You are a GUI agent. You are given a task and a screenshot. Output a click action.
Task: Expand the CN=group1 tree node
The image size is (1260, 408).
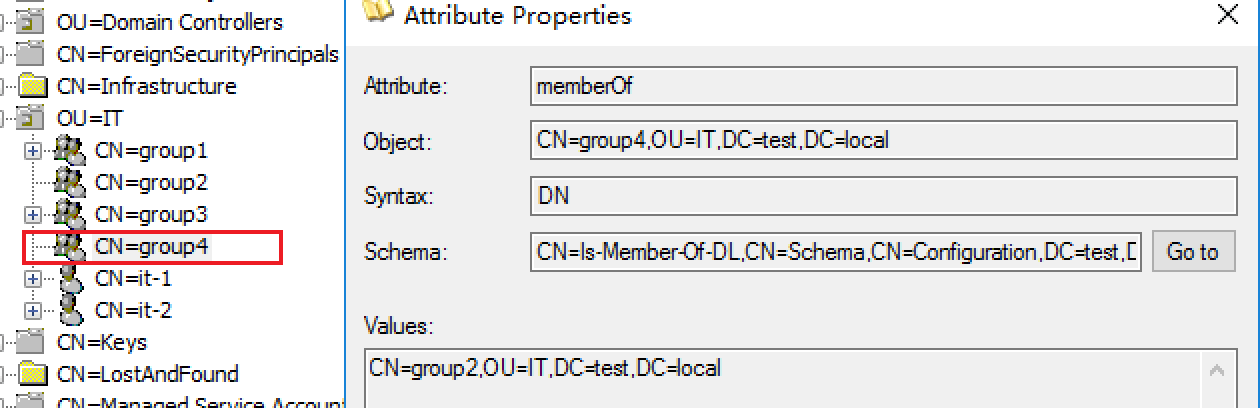pos(33,151)
